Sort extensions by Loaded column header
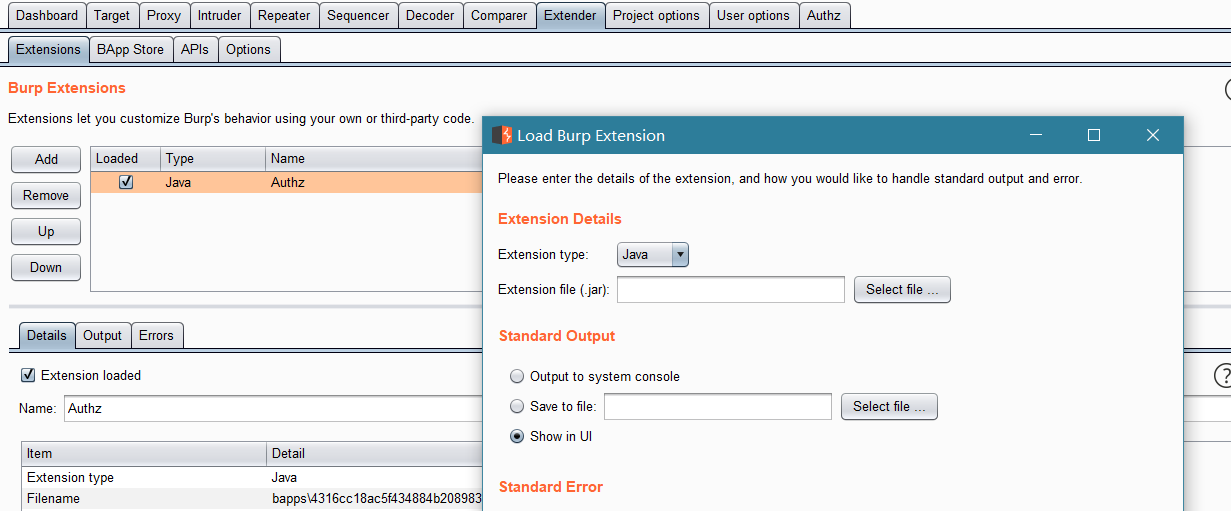The height and width of the screenshot is (511, 1231). 125,158
